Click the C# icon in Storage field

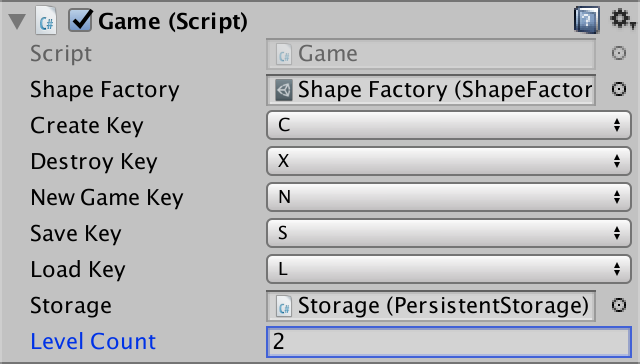click(284, 306)
